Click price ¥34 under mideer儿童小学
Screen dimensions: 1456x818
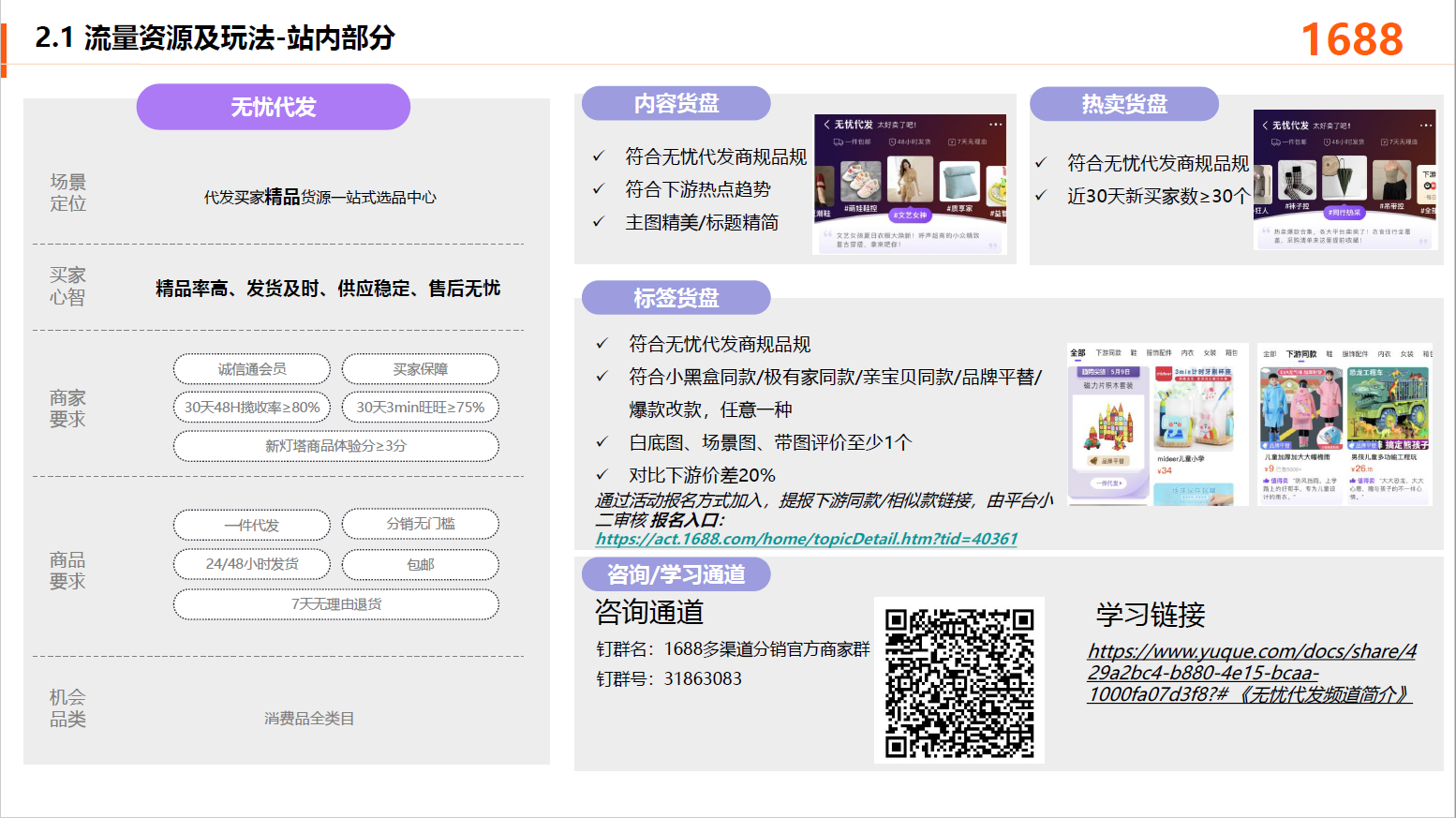pyautogui.click(x=1165, y=471)
